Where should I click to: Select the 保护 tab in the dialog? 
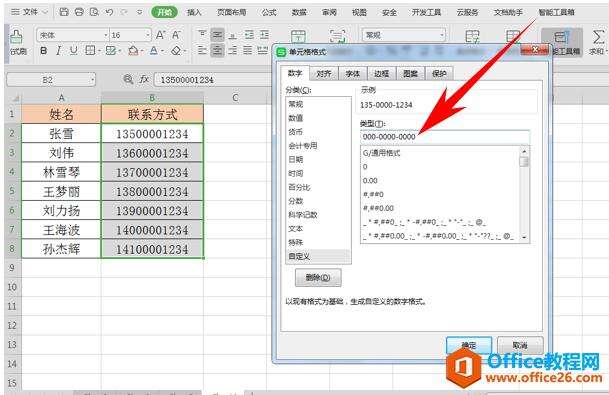pyautogui.click(x=439, y=73)
